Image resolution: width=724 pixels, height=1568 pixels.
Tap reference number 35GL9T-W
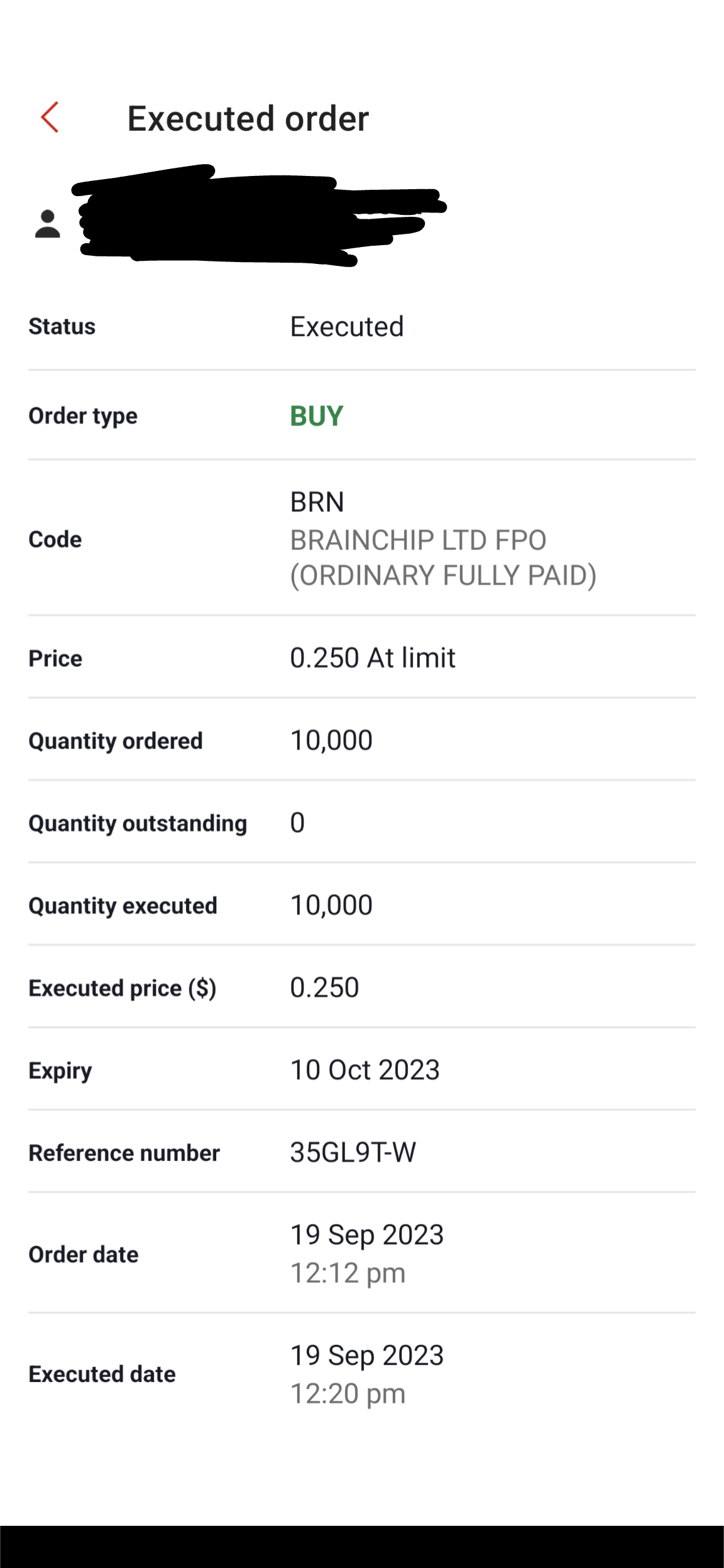(x=353, y=1153)
